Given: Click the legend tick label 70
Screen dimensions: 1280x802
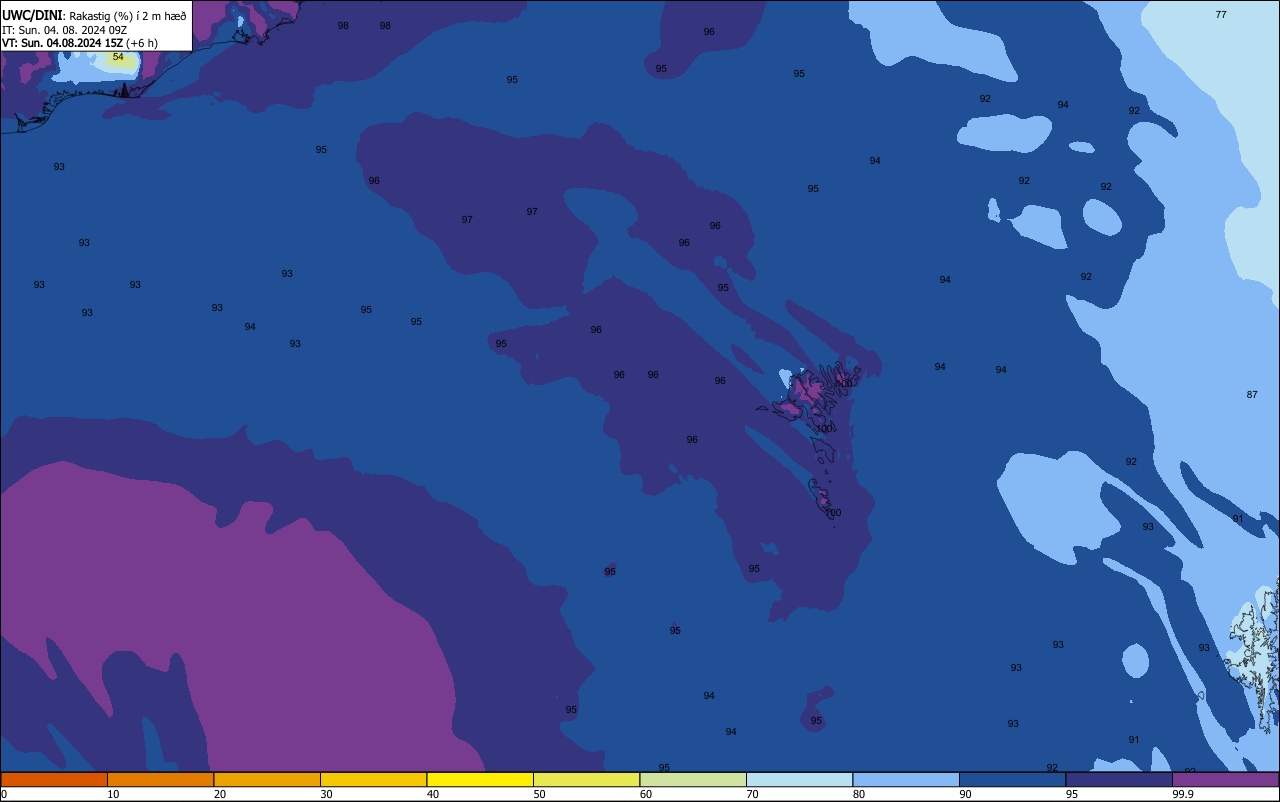Looking at the screenshot, I should click(x=752, y=794).
